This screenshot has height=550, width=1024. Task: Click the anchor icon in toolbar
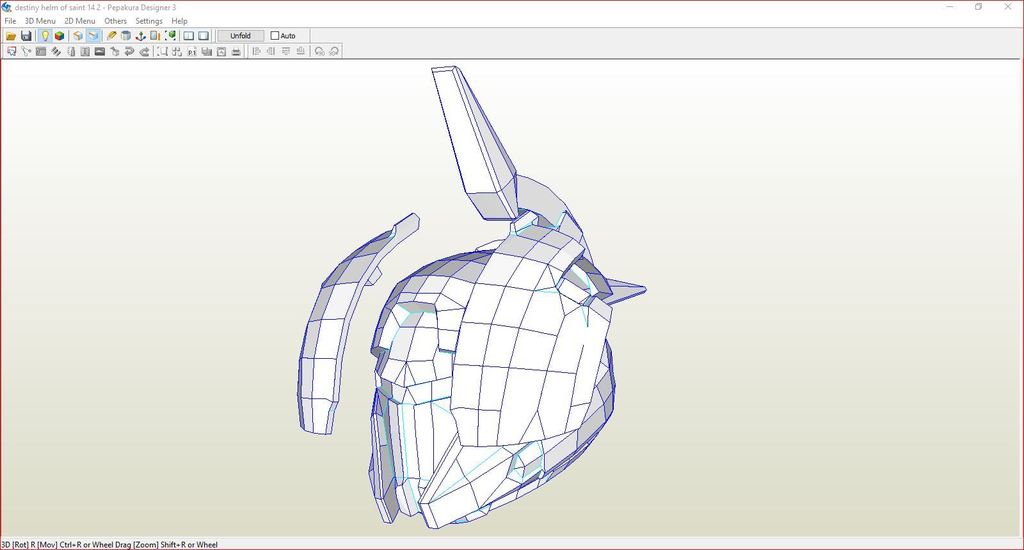(140, 36)
